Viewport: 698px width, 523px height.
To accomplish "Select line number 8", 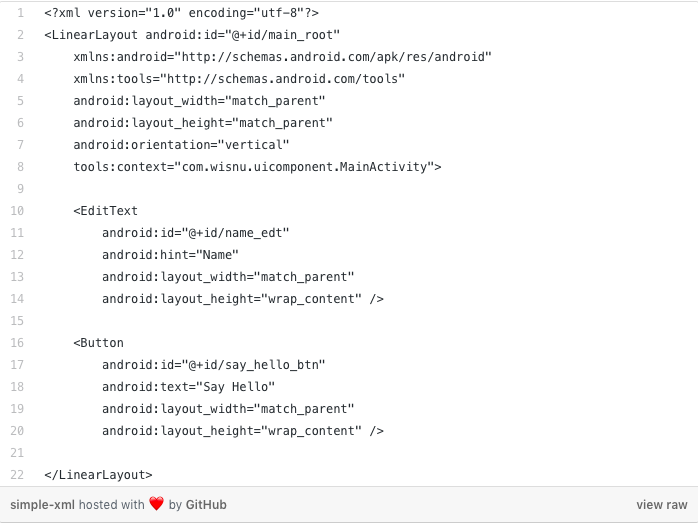I will 20,167.
